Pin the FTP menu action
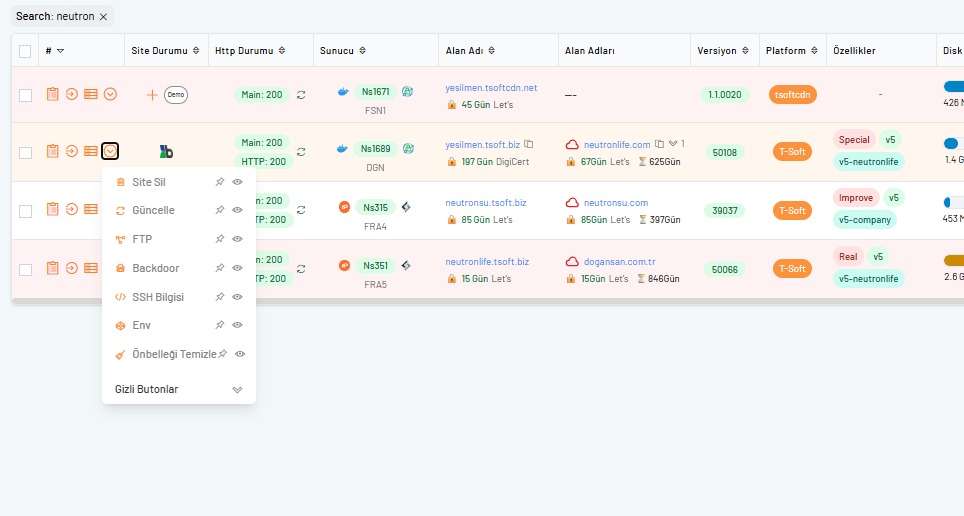The image size is (964, 516). coord(220,239)
